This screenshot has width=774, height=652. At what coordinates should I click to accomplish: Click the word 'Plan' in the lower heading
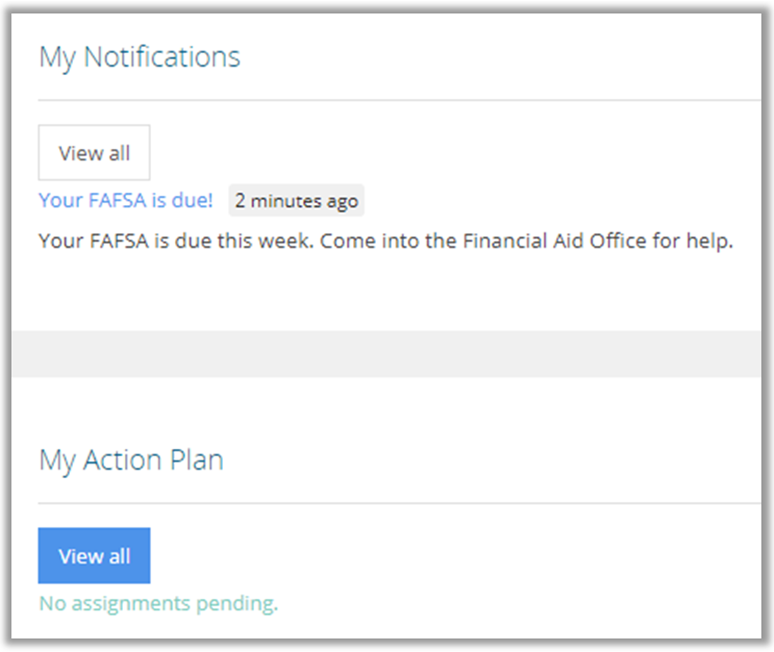197,460
